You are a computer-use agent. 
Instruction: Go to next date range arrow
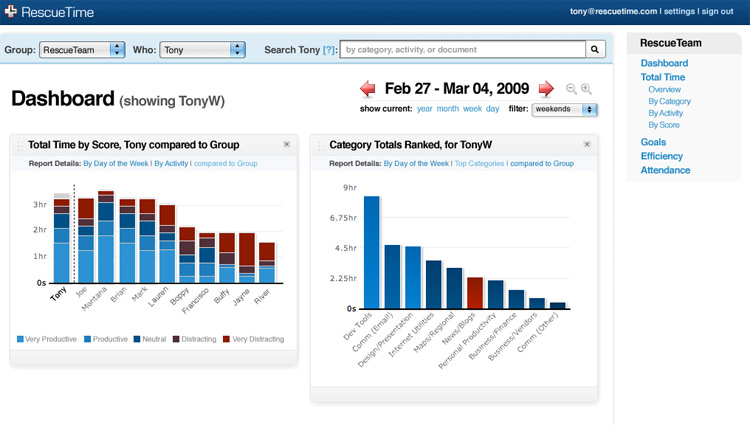(546, 88)
